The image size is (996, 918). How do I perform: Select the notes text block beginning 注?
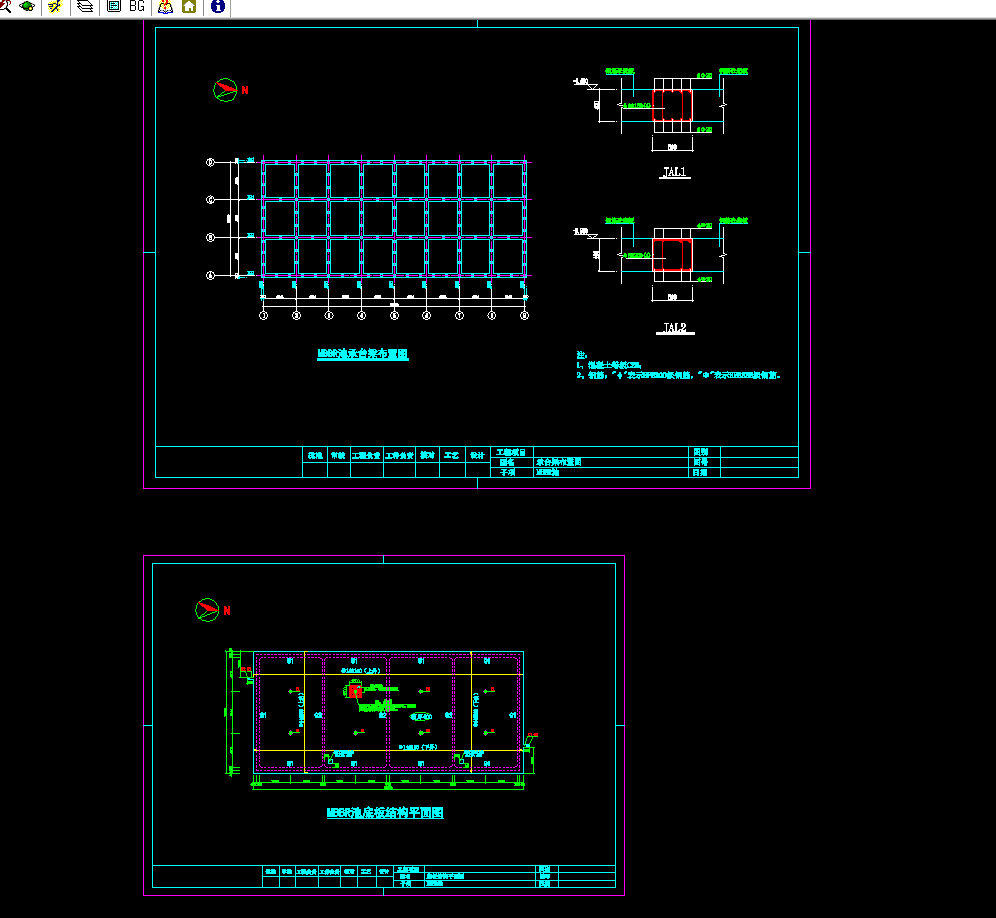678,365
